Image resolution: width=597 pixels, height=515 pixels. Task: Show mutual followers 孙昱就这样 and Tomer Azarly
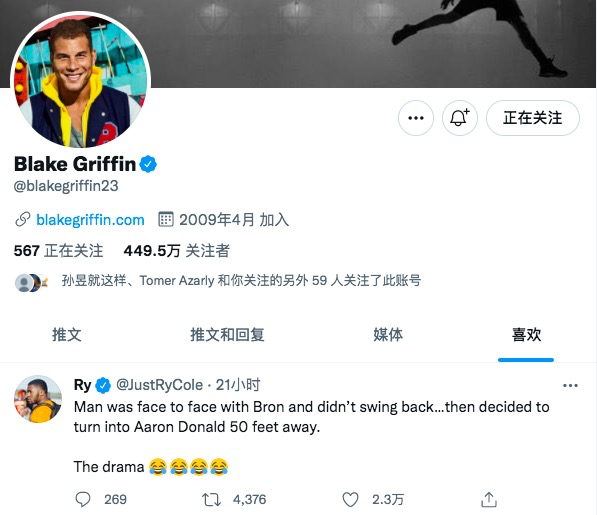tap(241, 281)
